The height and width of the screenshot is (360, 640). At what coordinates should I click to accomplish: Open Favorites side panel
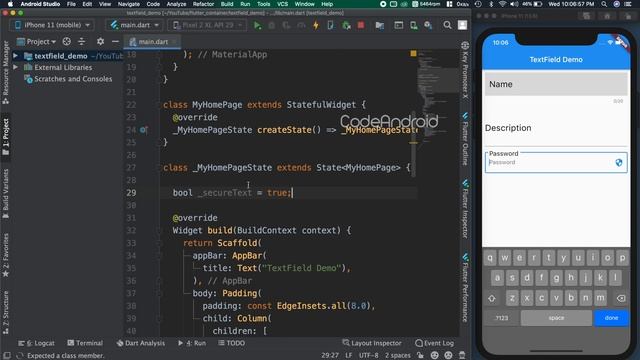6,256
